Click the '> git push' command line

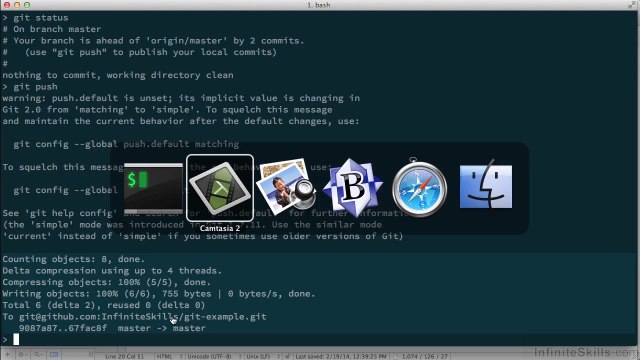[30, 87]
